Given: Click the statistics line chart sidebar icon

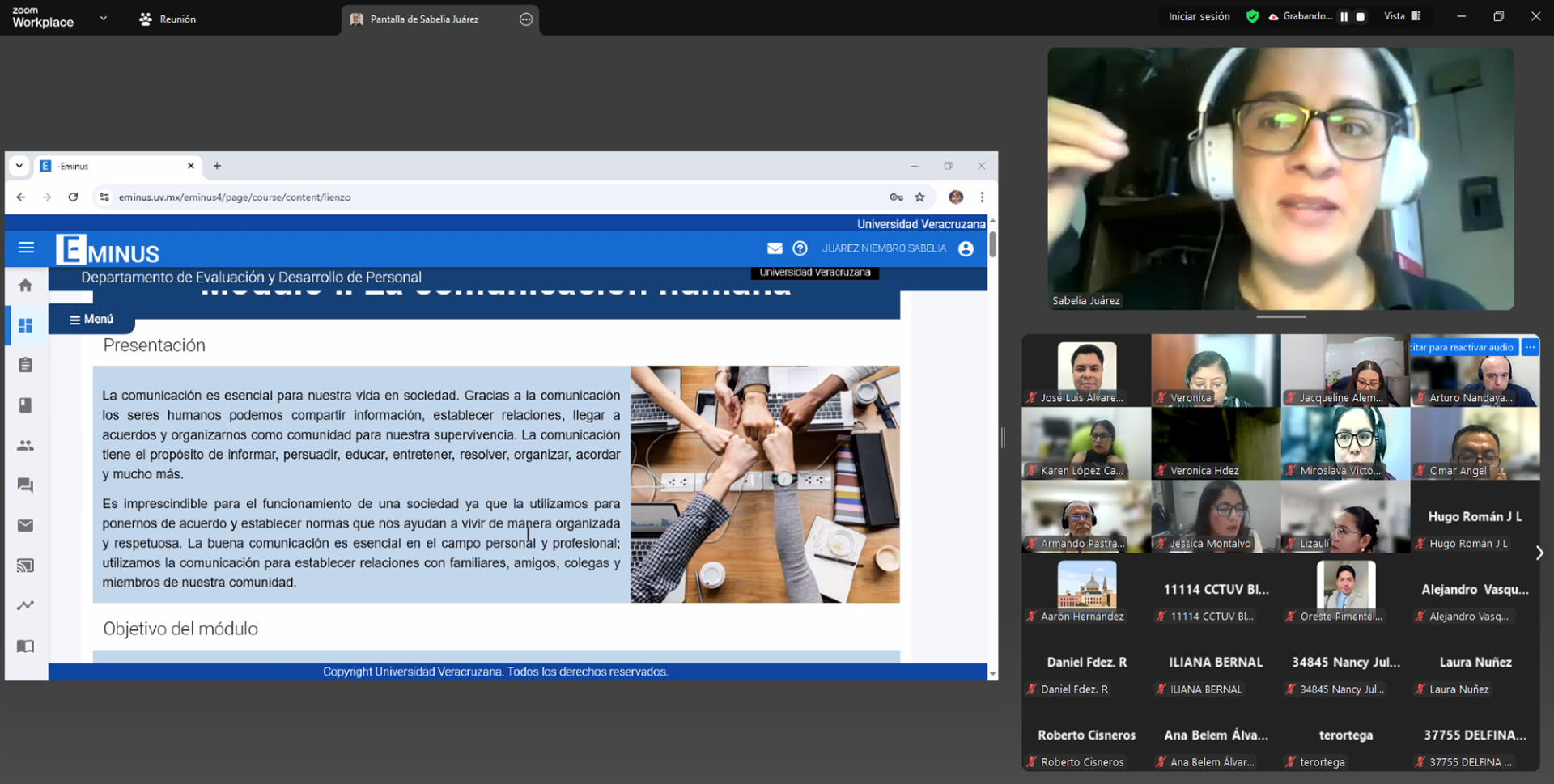Looking at the screenshot, I should [25, 605].
